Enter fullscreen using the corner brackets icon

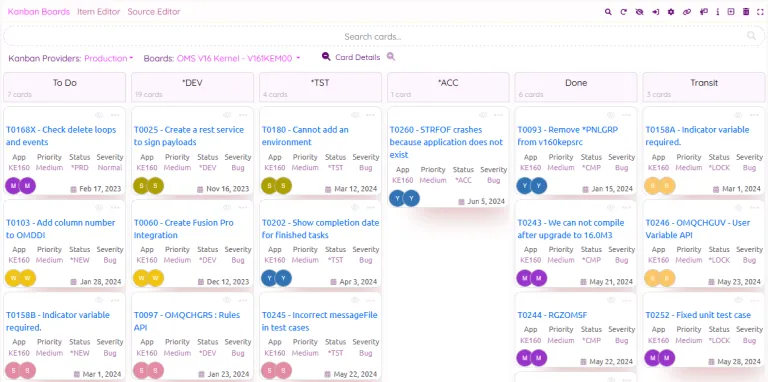(x=760, y=12)
